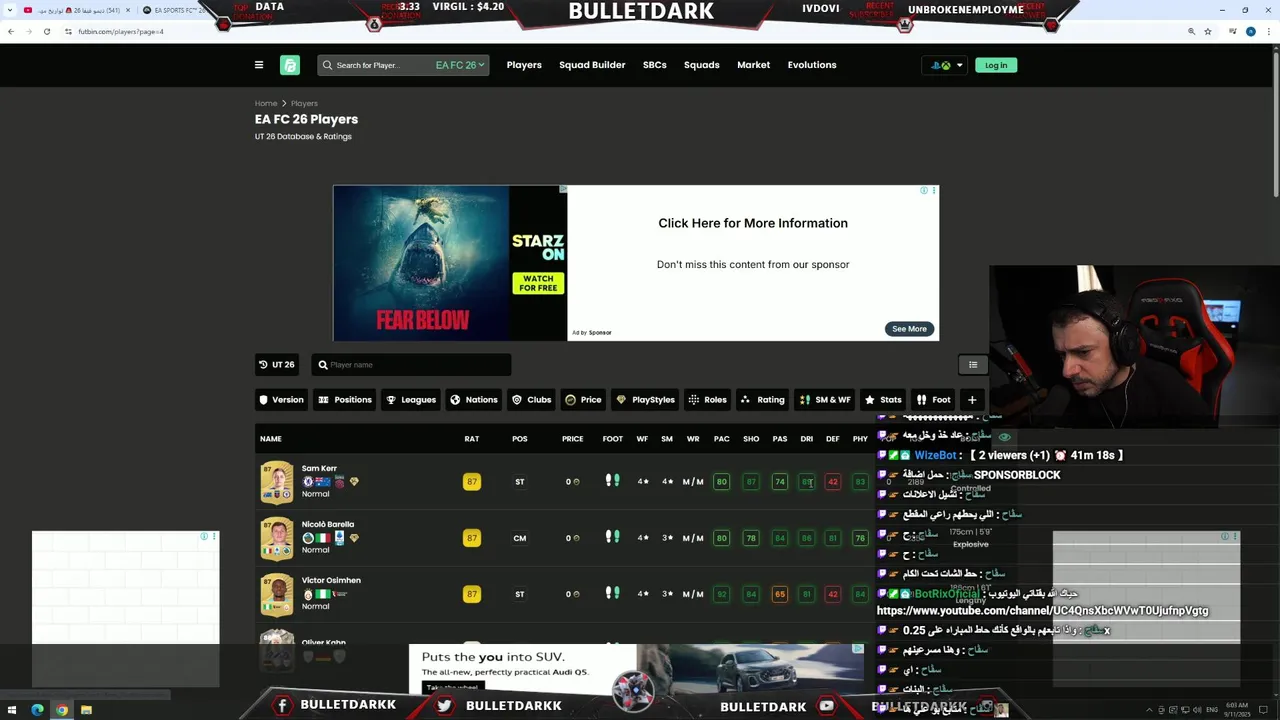Open the hamburger menu on Futbin
The width and height of the screenshot is (1280, 720).
pos(259,65)
